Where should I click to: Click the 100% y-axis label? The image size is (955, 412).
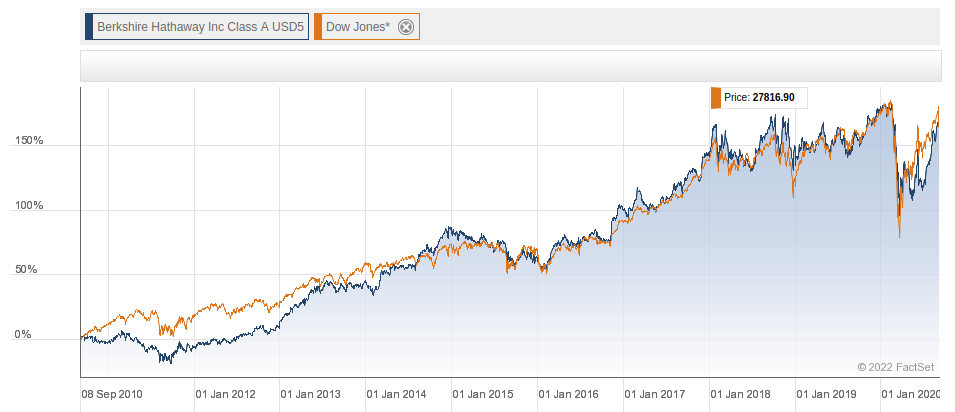click(29, 205)
